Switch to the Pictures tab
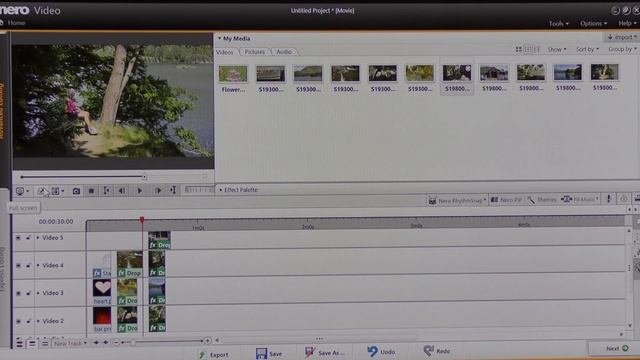Viewport: 640px width, 360px height. [x=255, y=52]
